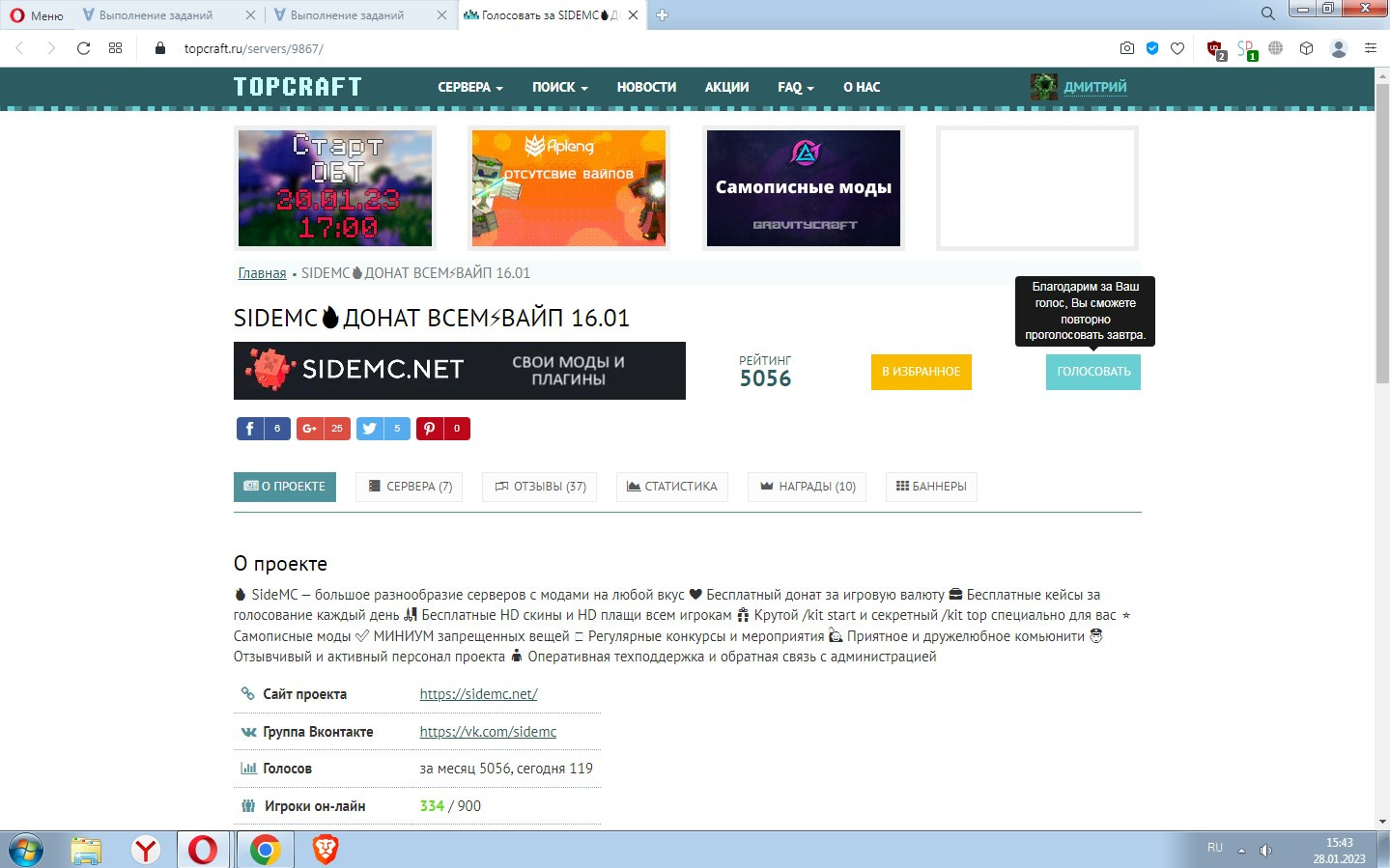Close the first Выполнение заданий tab

250,15
